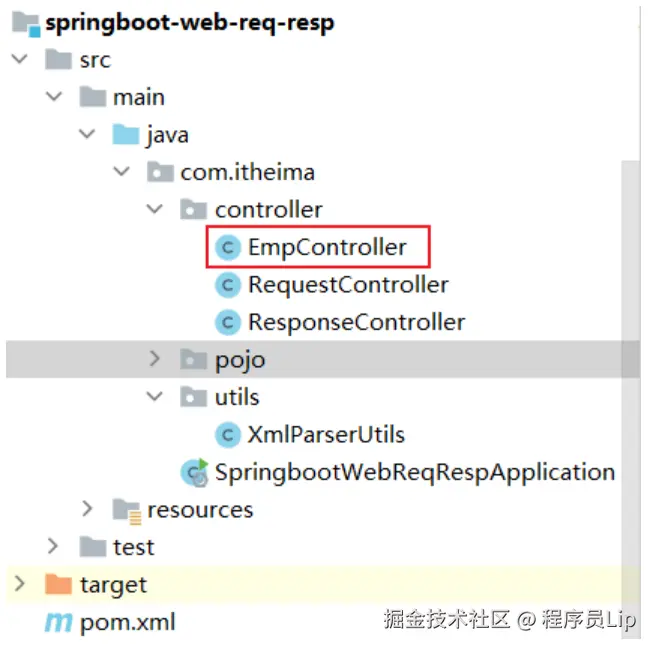
Task: Click the springboot-web-req-resp project module icon
Action: (x=25, y=23)
